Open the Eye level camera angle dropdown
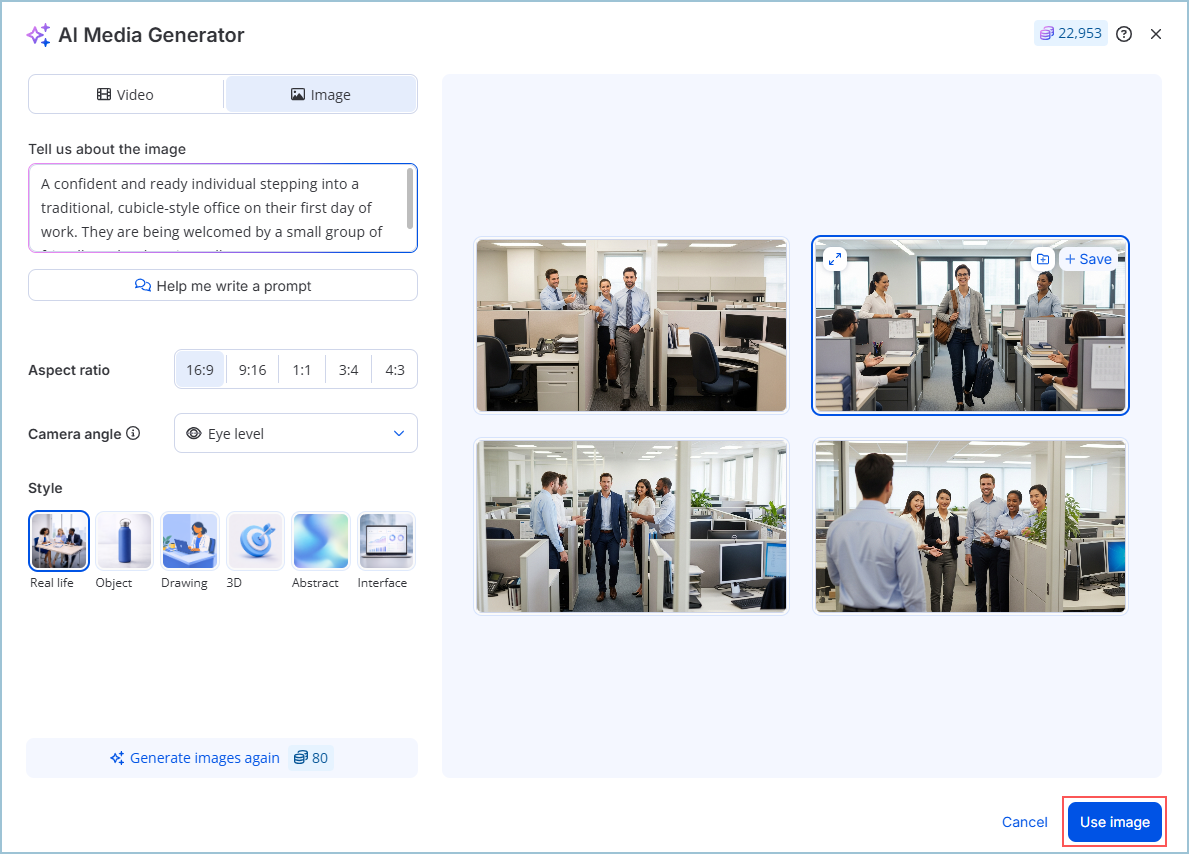 pyautogui.click(x=296, y=434)
